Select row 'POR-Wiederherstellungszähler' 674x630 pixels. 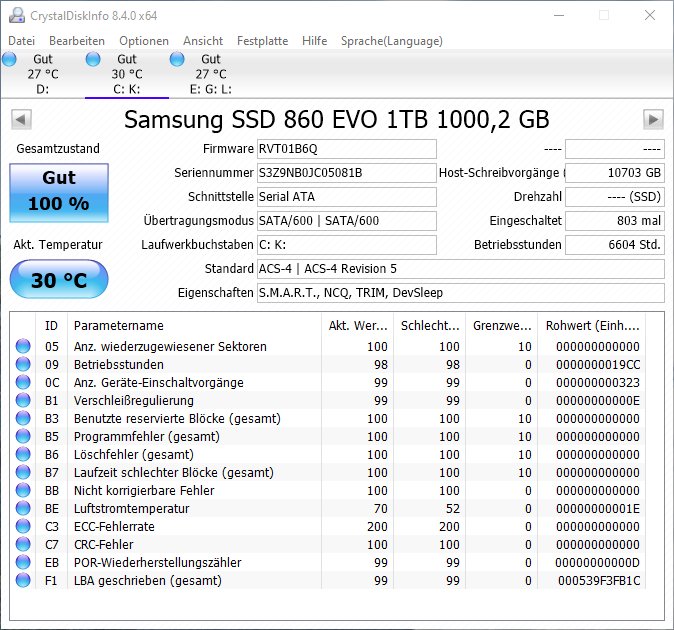[x=328, y=562]
